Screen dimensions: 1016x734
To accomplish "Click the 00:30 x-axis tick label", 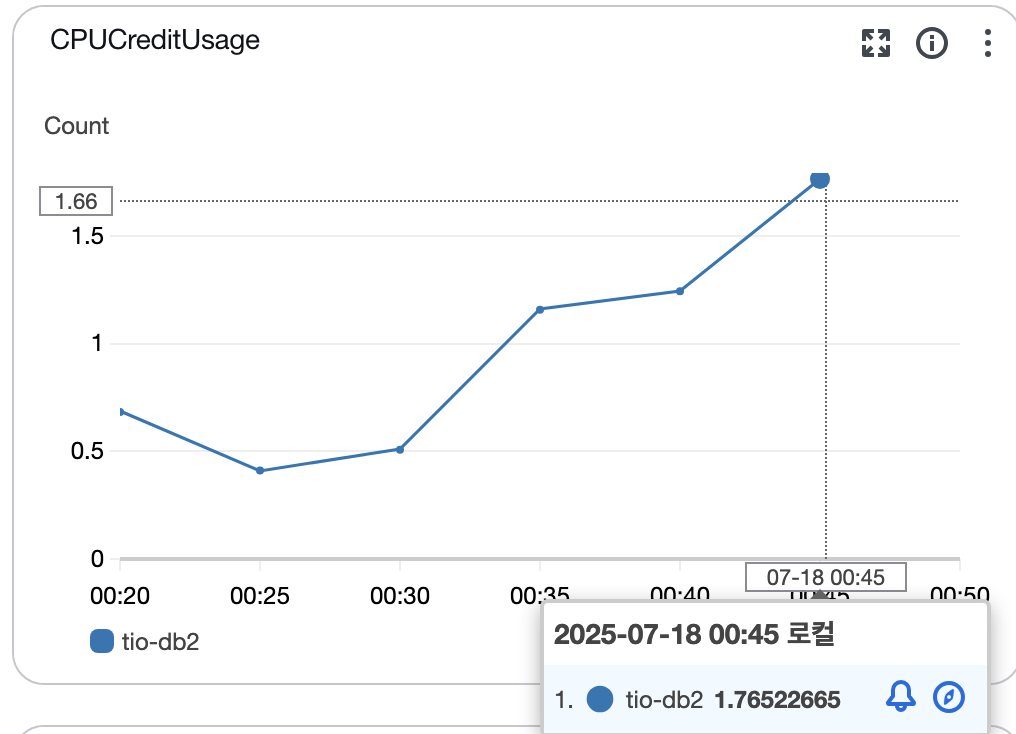I will [x=400, y=595].
